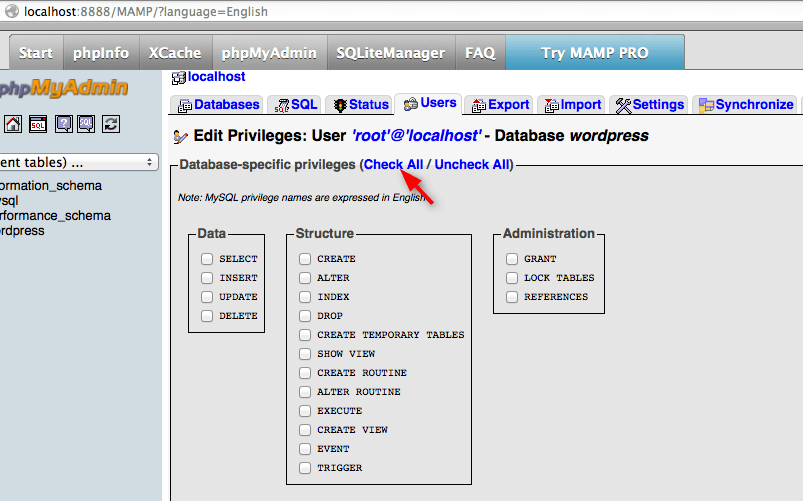The image size is (803, 501).
Task: Open the recent tables dropdown
Action: [78, 162]
